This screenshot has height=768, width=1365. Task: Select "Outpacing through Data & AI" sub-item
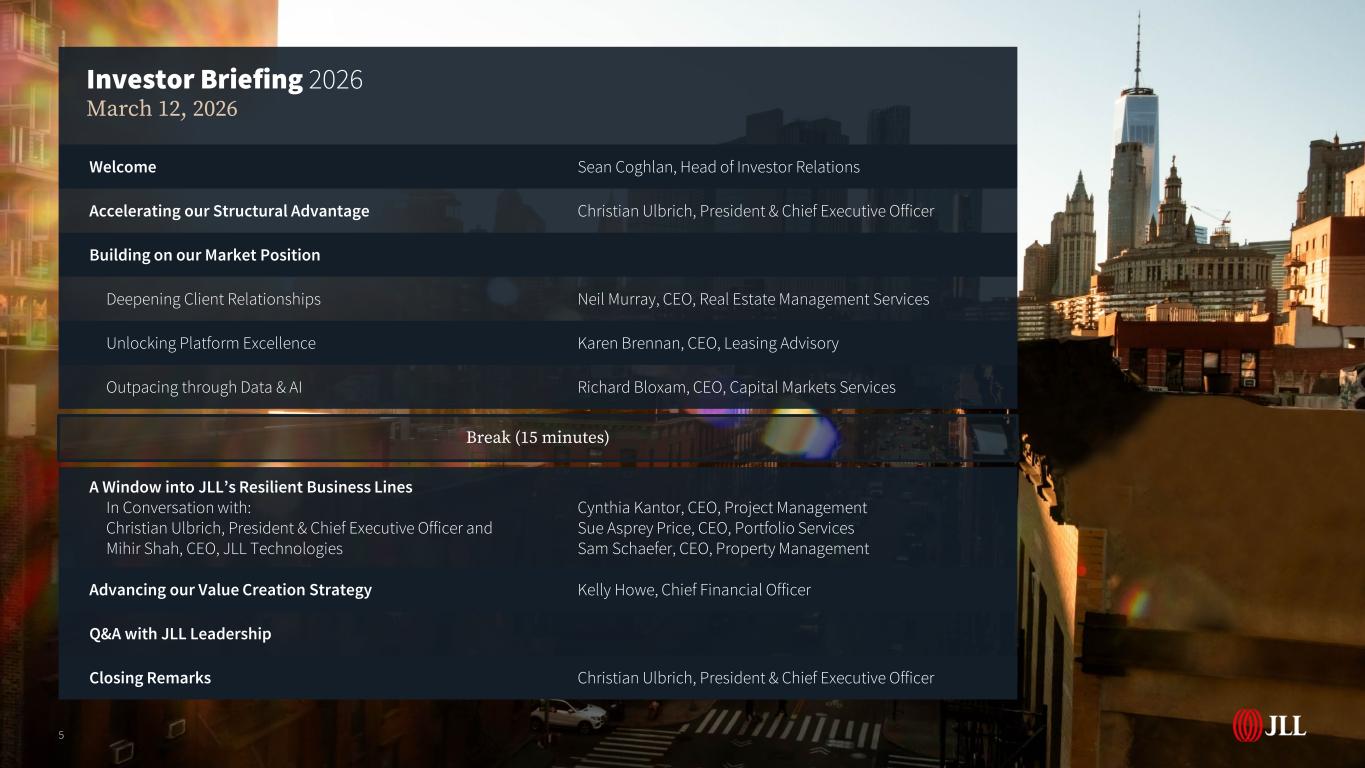(204, 387)
